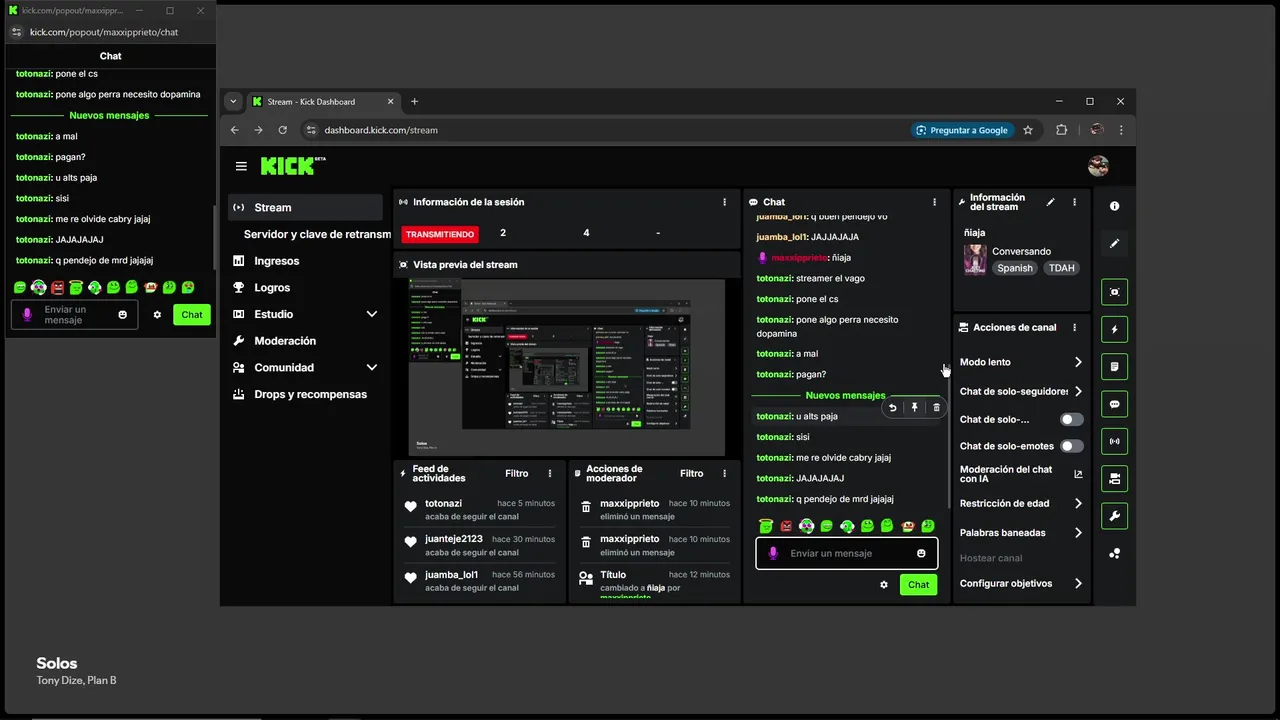Open Restricción de edad settings
The width and height of the screenshot is (1280, 720).
(x=1021, y=503)
